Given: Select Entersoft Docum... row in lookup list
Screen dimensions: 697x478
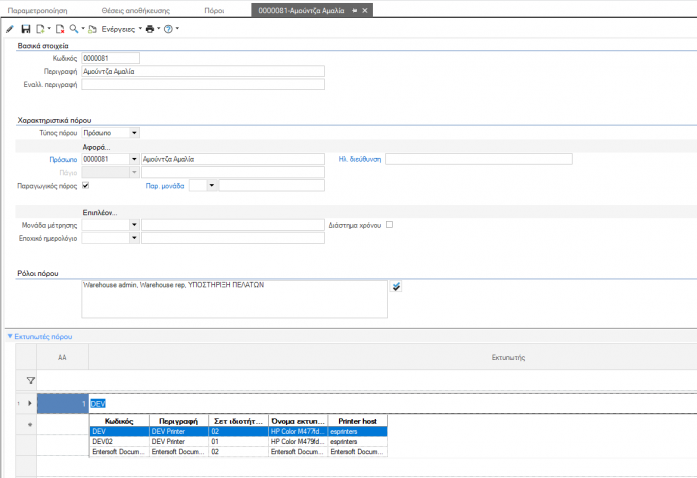Looking at the screenshot, I should tap(238, 452).
